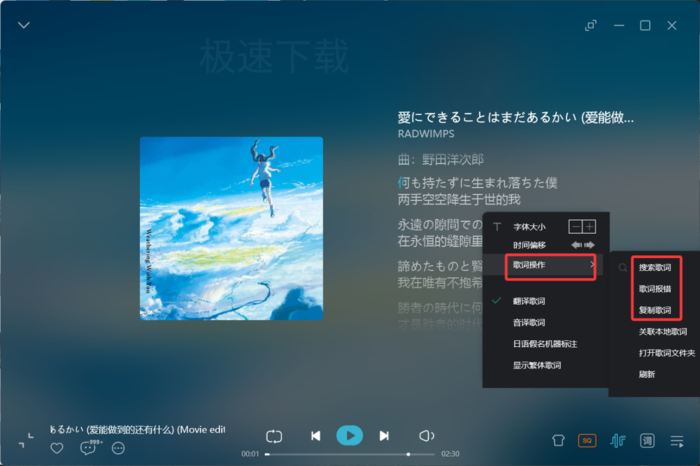The height and width of the screenshot is (466, 700).
Task: Toggle fullscreen corners icon at bottom left
Action: tap(26, 441)
